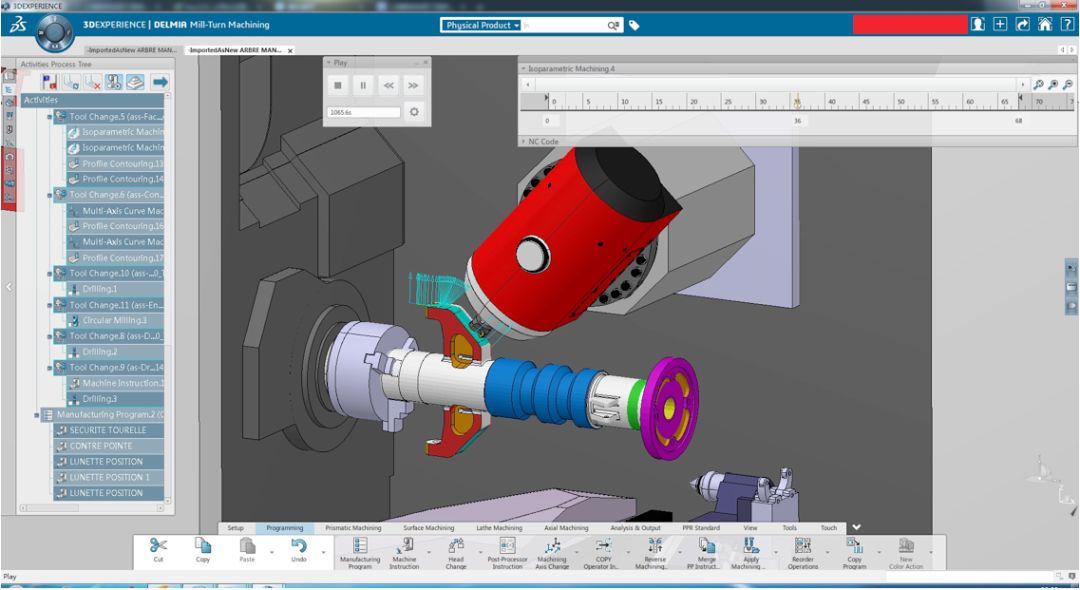
Task: Expand the NC Code section
Action: click(x=523, y=141)
